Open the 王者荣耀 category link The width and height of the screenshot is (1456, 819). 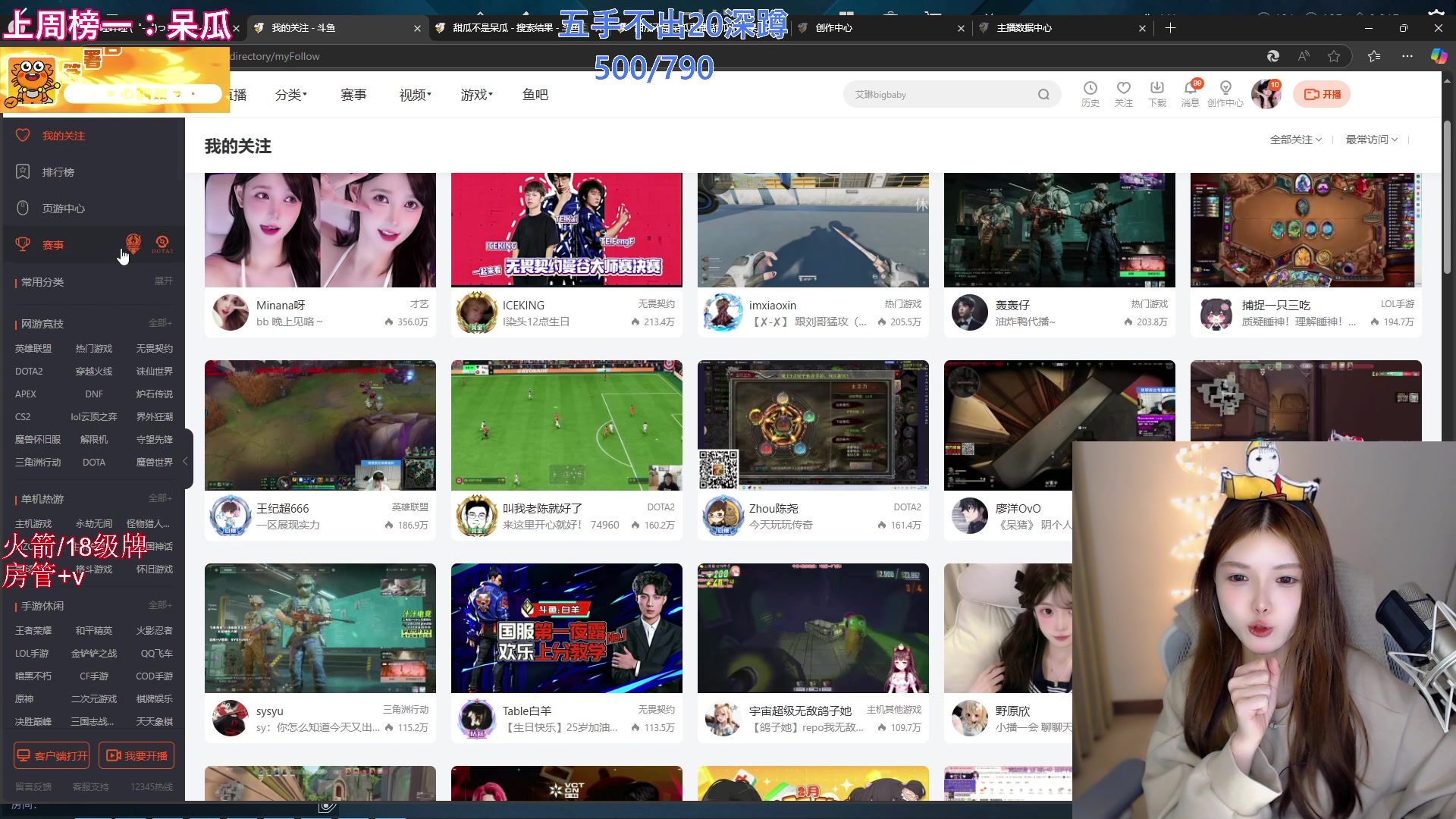(33, 630)
